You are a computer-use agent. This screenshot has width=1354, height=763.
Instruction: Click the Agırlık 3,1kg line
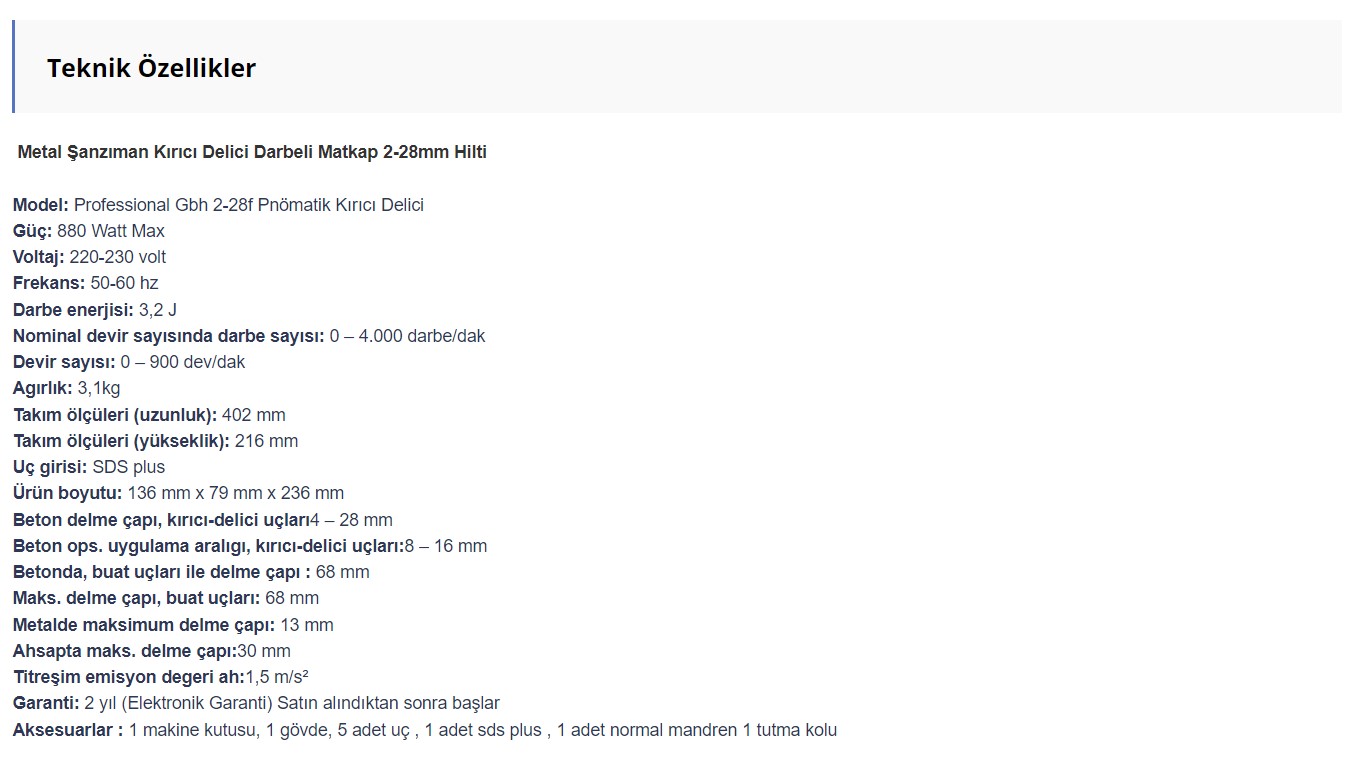click(x=67, y=388)
